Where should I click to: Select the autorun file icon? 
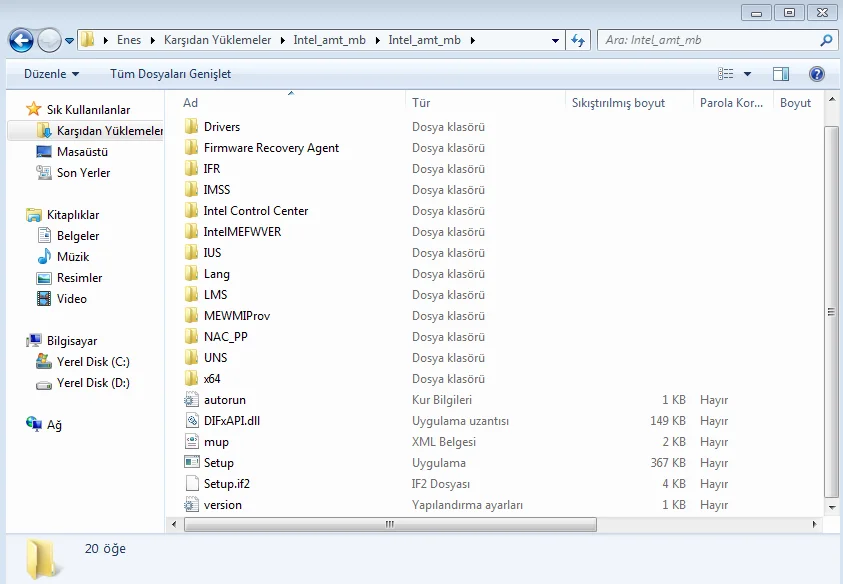coord(191,400)
